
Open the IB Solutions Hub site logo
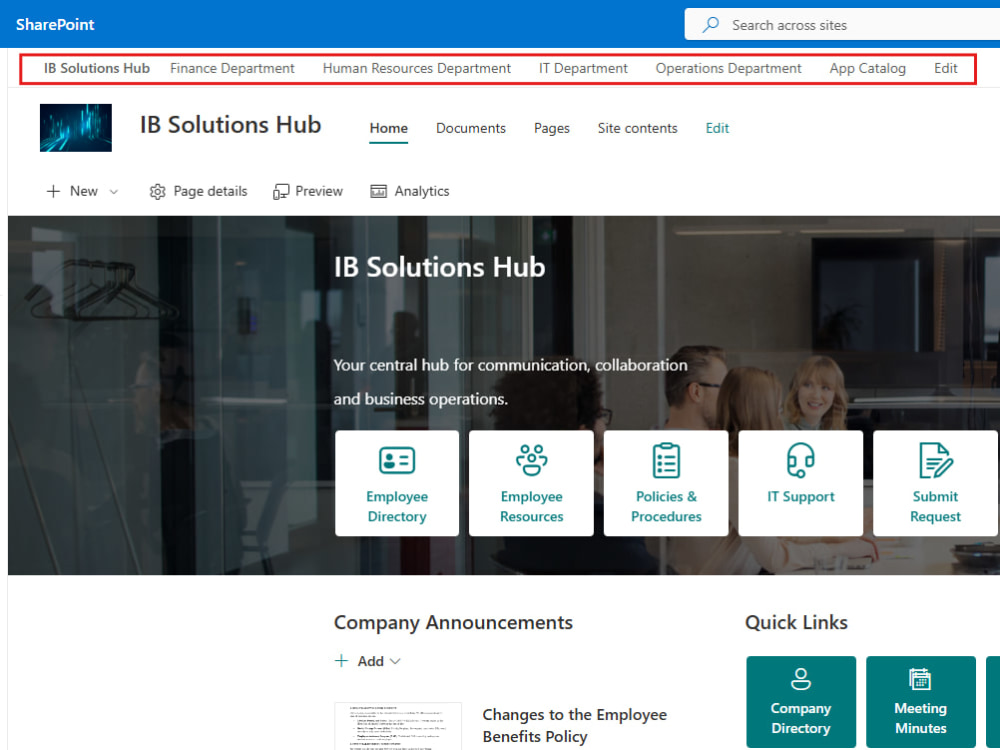76,128
